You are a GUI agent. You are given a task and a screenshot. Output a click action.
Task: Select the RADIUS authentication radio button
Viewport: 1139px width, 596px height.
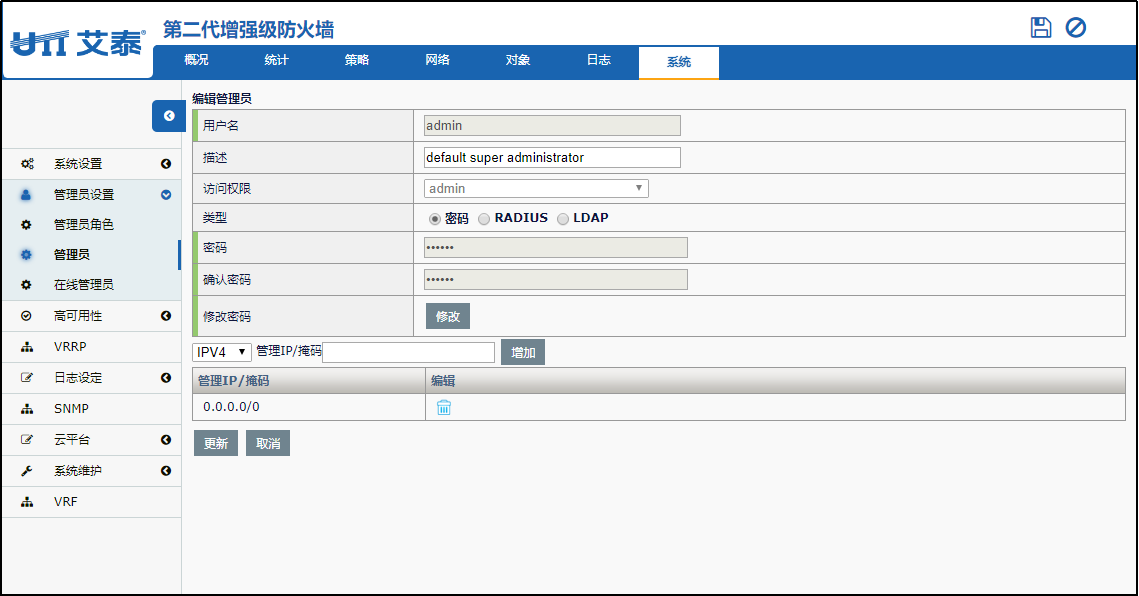(484, 219)
